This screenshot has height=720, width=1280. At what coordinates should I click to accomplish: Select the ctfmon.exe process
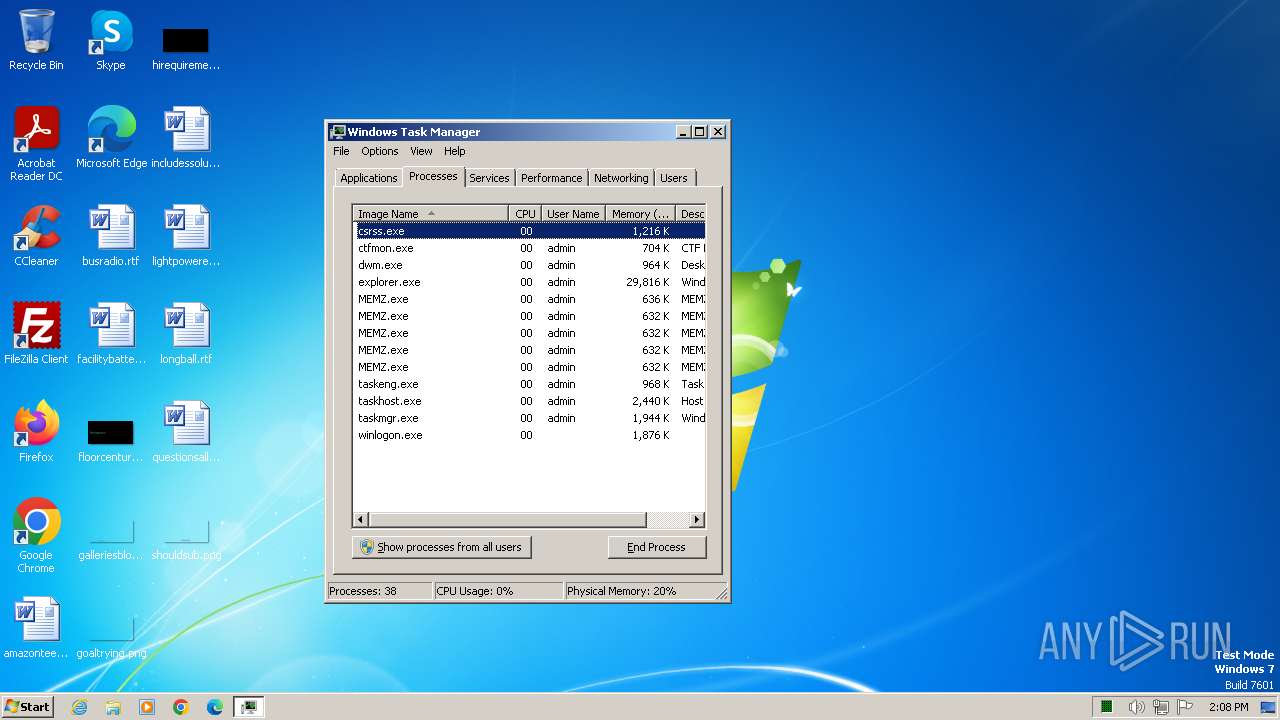[x=530, y=248]
